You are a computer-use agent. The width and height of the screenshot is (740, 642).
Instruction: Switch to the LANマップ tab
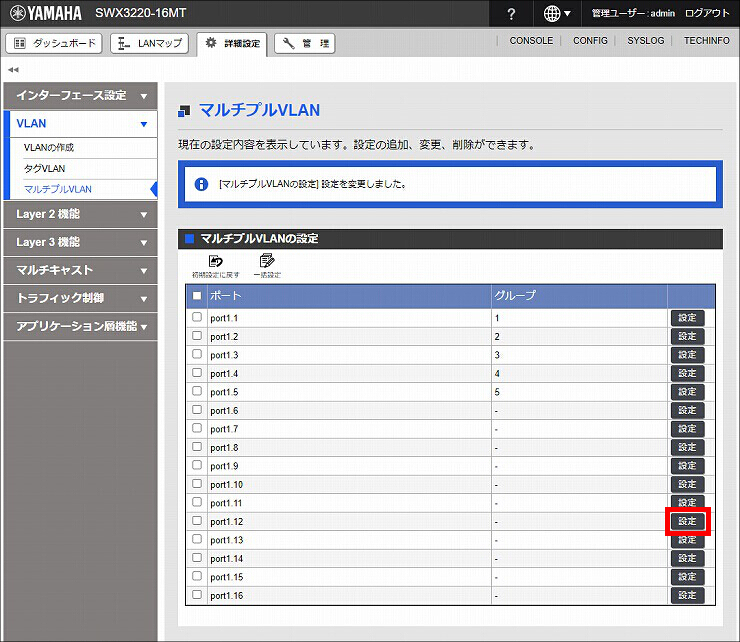150,43
